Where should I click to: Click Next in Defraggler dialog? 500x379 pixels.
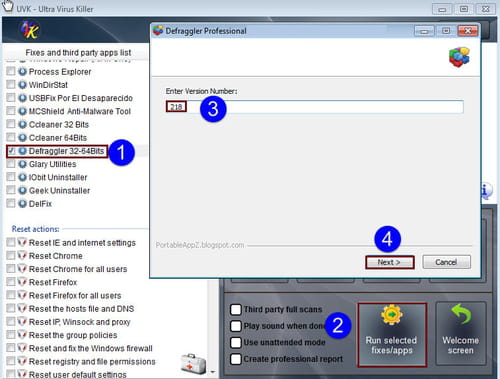coord(389,262)
